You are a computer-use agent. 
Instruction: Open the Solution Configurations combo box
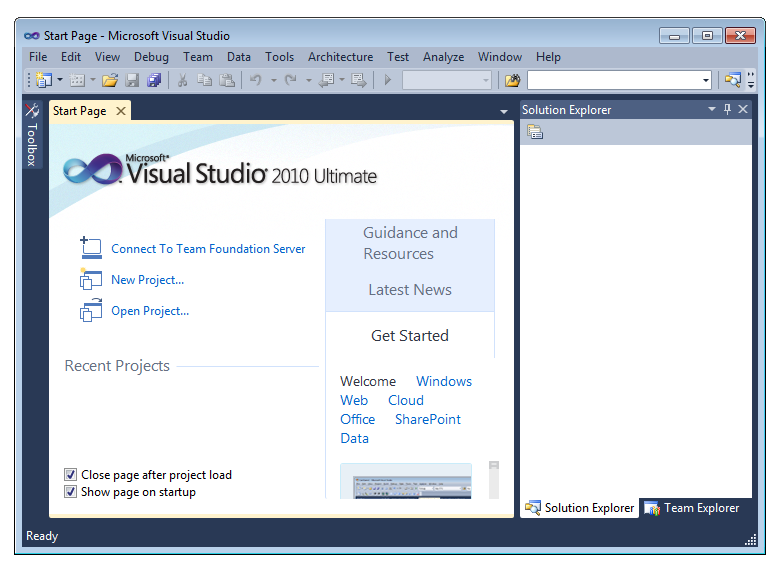tap(447, 80)
